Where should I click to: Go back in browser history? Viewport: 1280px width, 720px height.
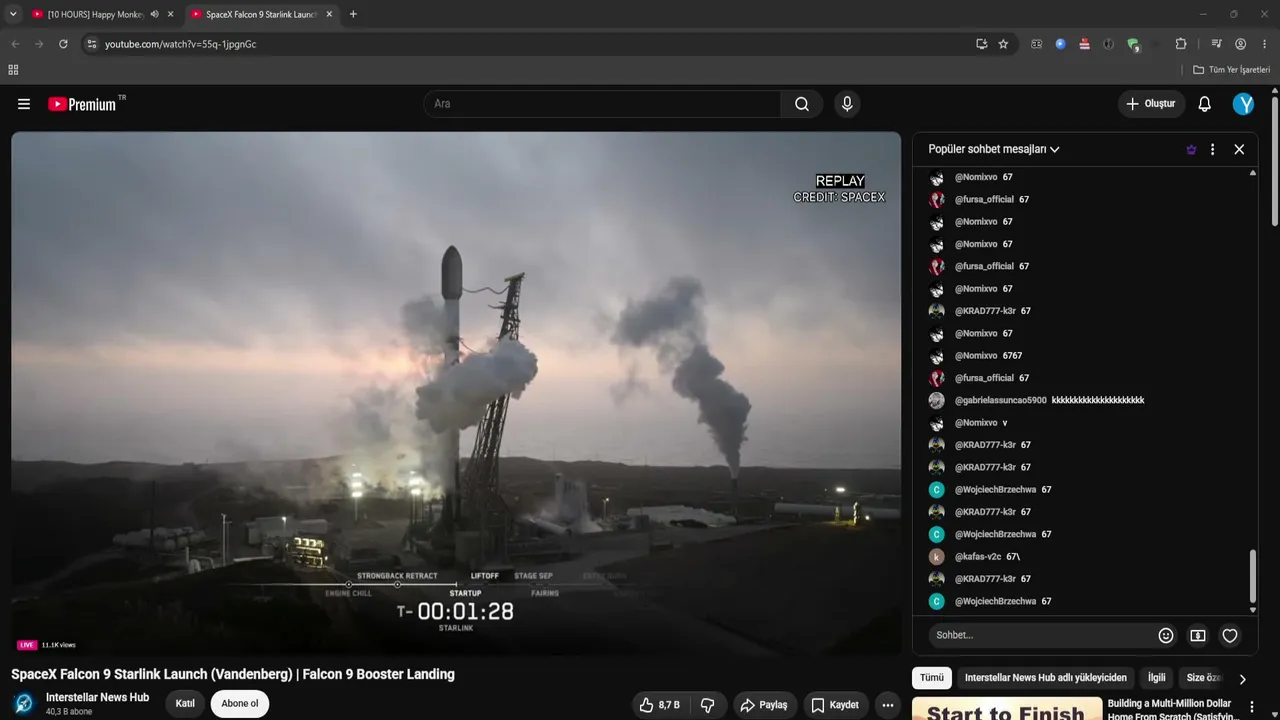point(15,44)
